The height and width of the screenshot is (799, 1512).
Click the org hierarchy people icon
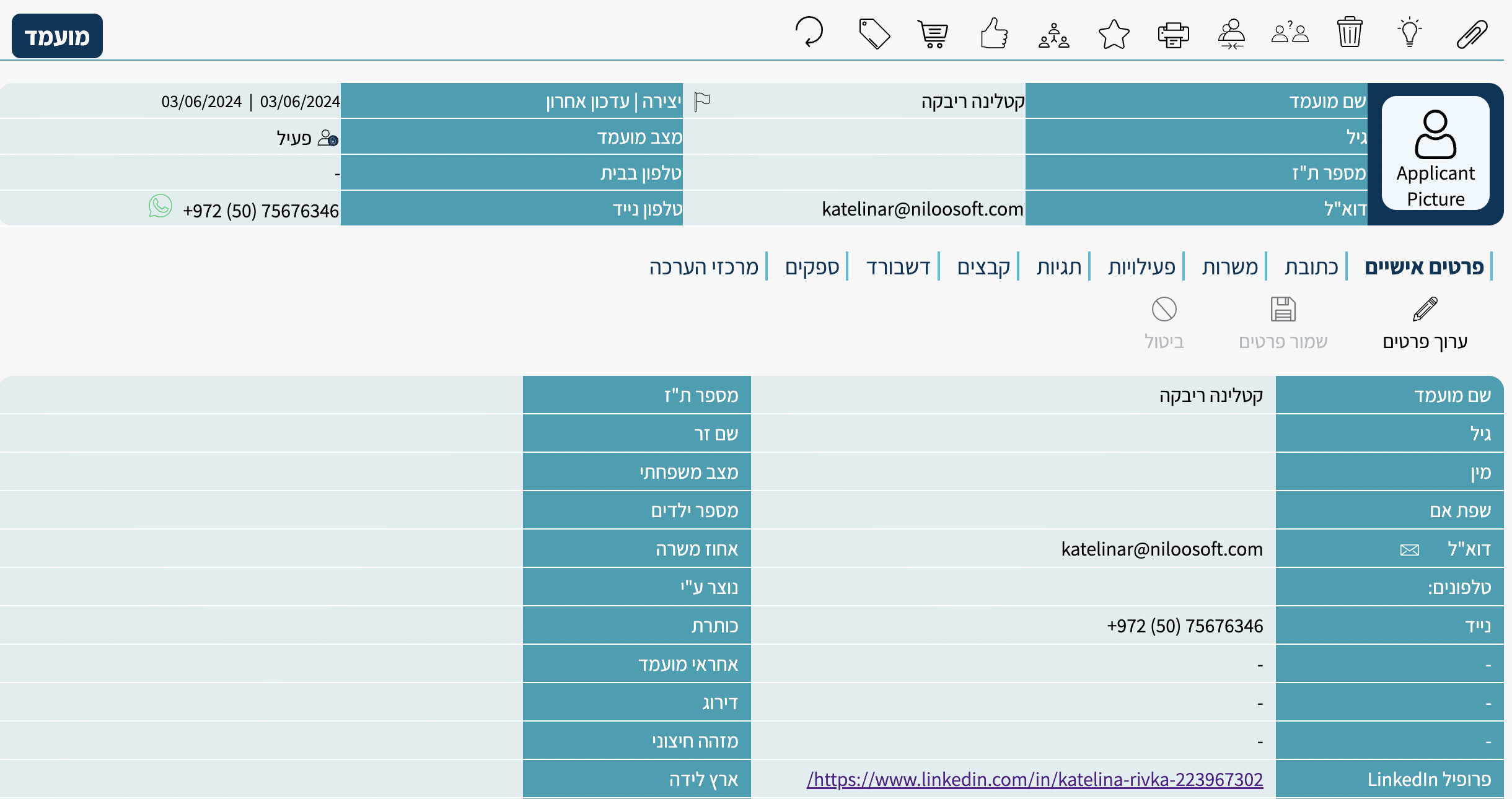coord(1053,35)
